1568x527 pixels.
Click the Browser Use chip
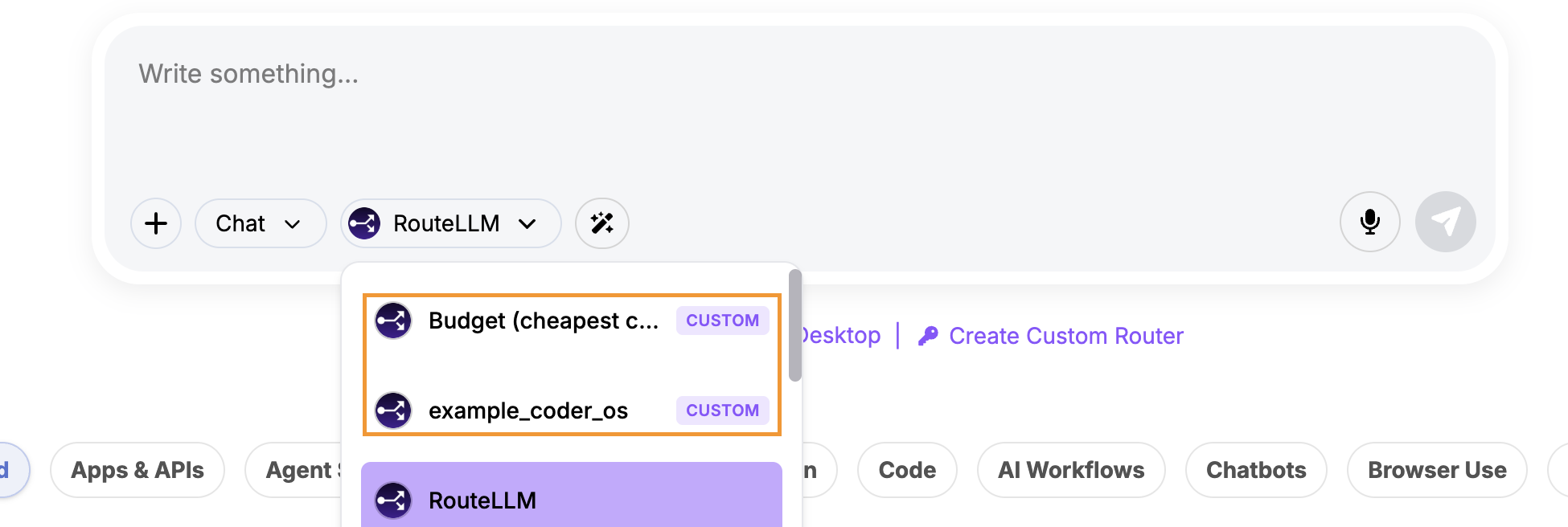(x=1437, y=470)
